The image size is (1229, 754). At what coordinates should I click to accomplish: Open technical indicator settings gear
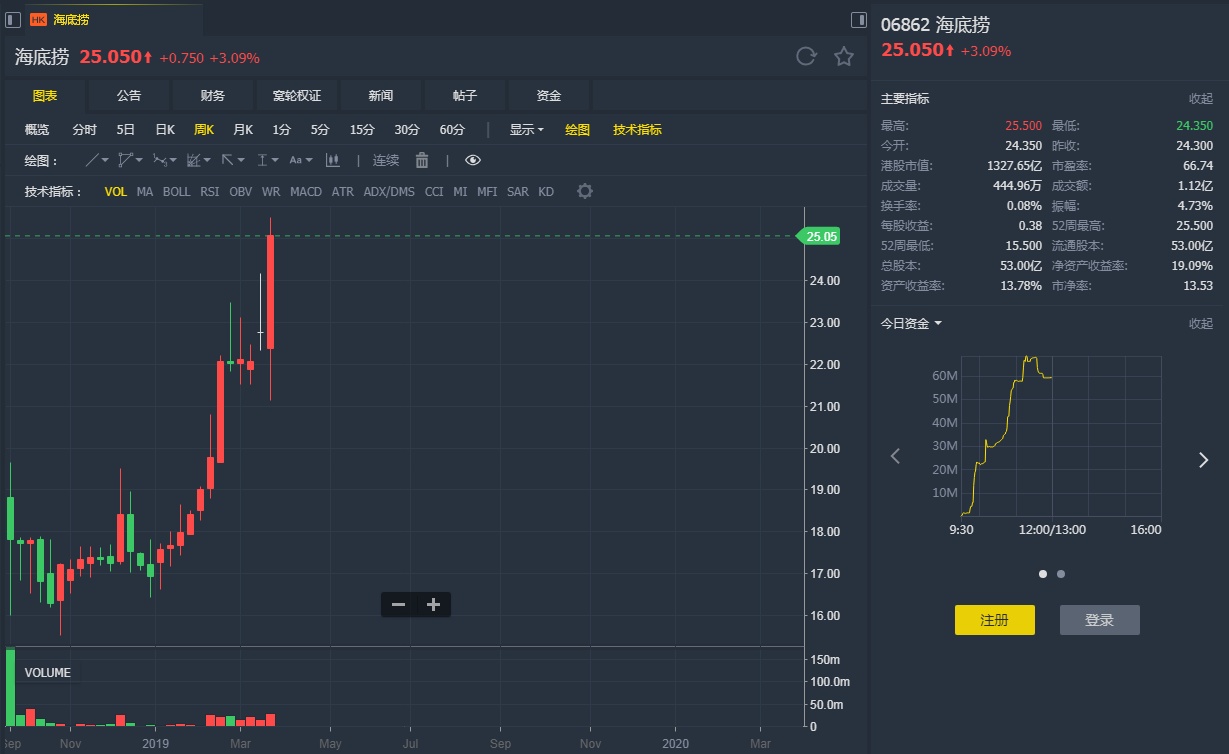585,191
